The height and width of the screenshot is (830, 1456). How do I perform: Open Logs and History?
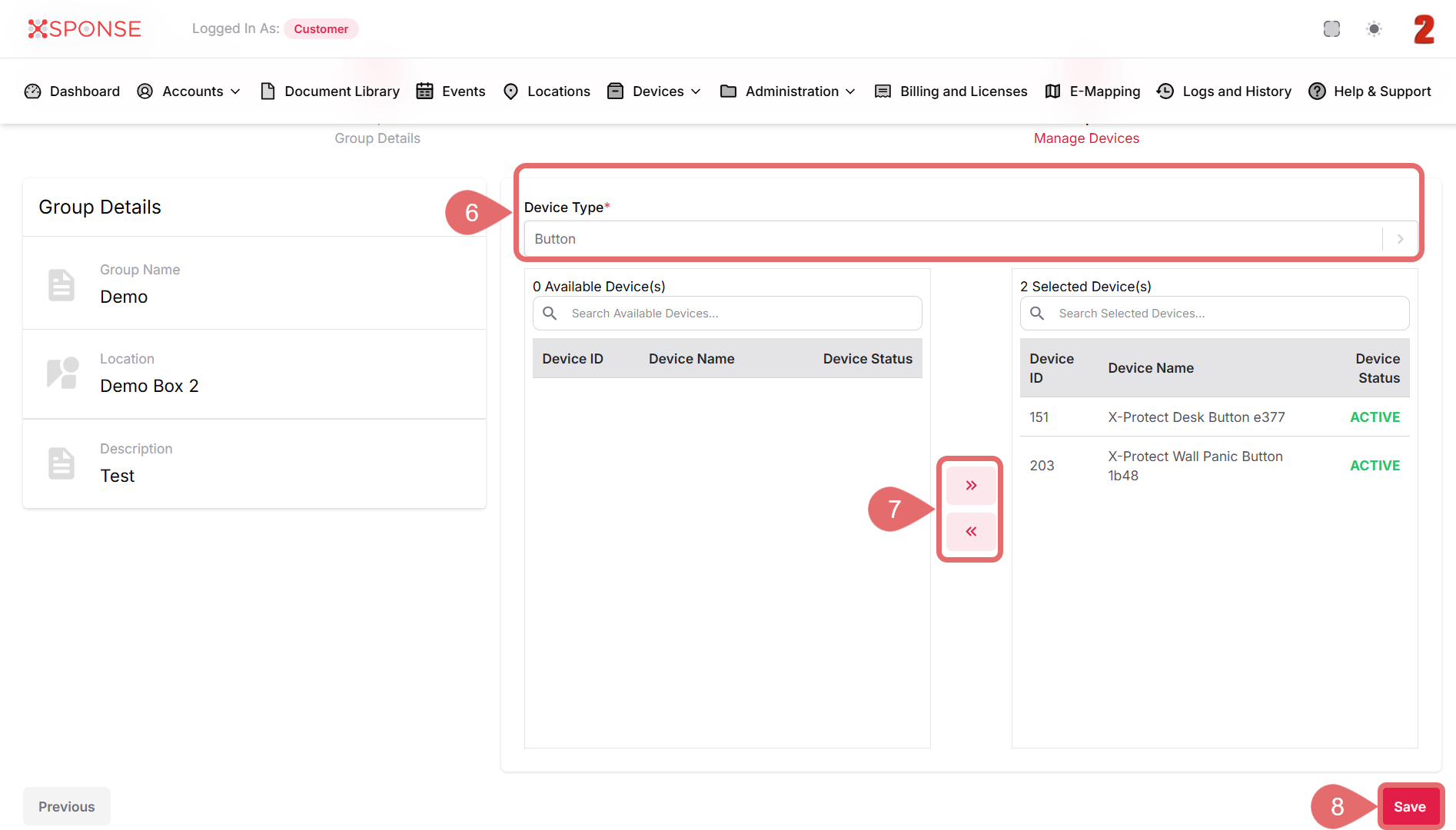click(1225, 91)
